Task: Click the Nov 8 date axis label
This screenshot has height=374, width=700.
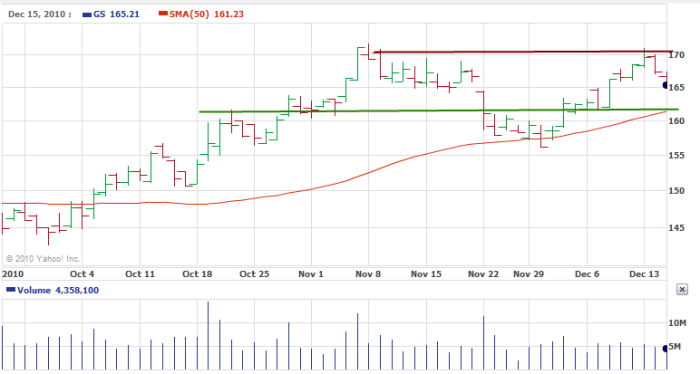Action: pyautogui.click(x=368, y=274)
